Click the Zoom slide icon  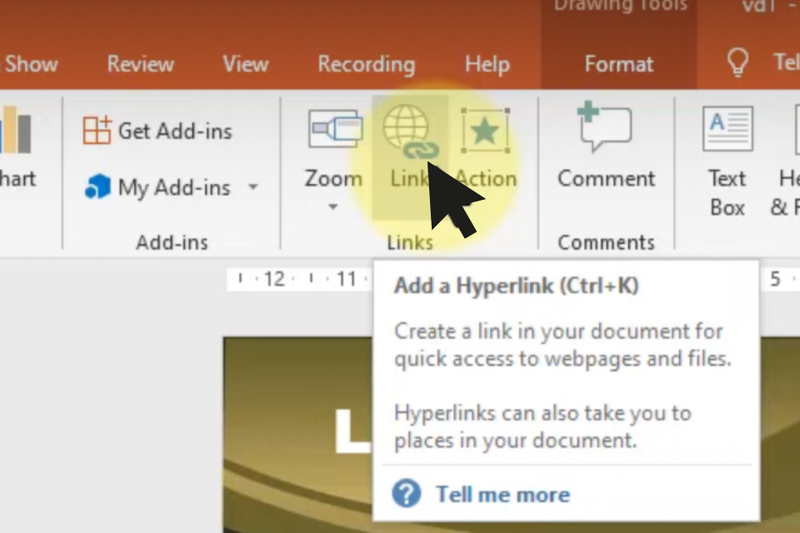click(335, 128)
